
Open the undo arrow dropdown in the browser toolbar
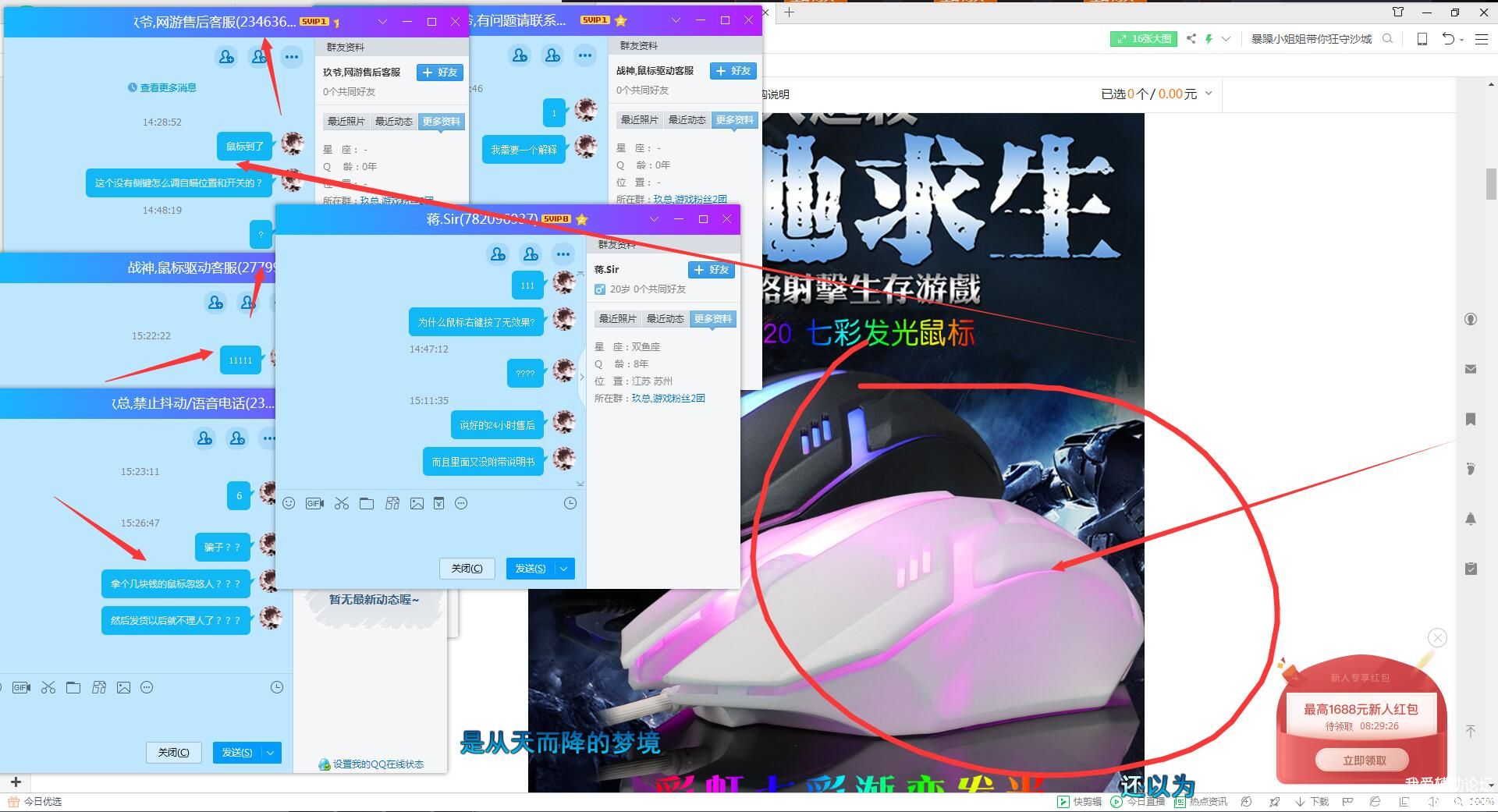click(x=1462, y=39)
